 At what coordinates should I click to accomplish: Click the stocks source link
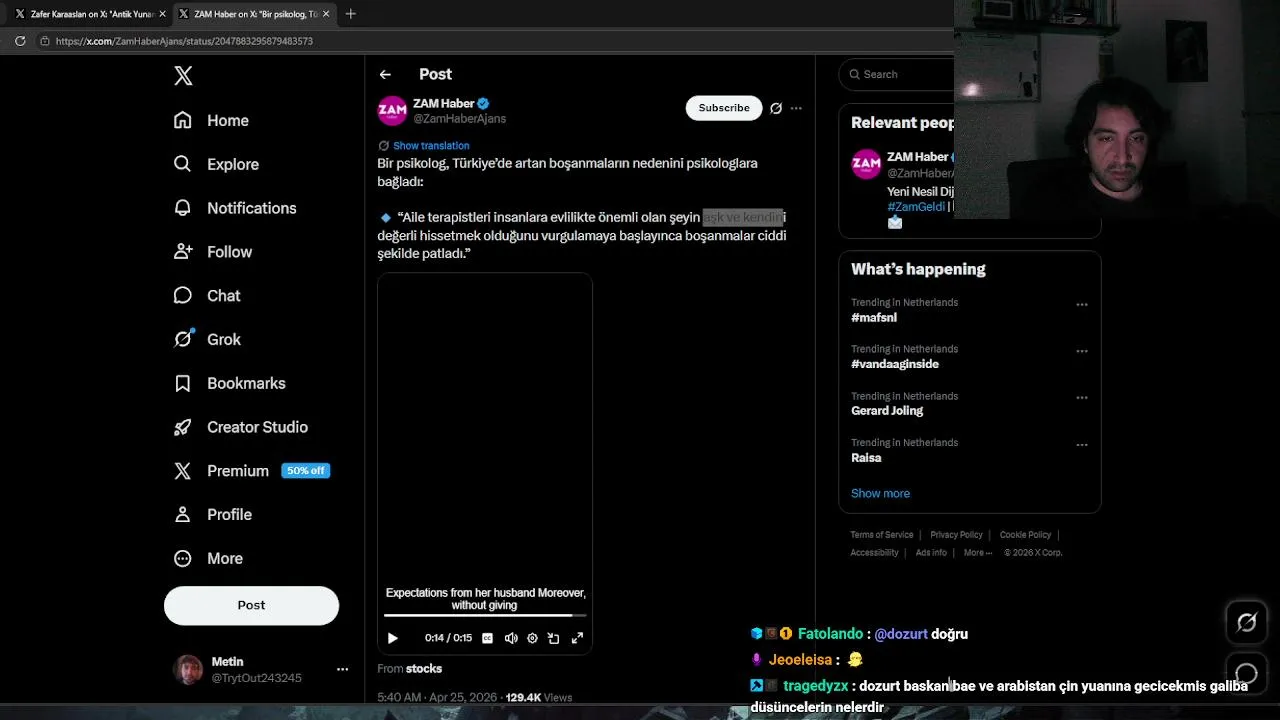pyautogui.click(x=424, y=669)
